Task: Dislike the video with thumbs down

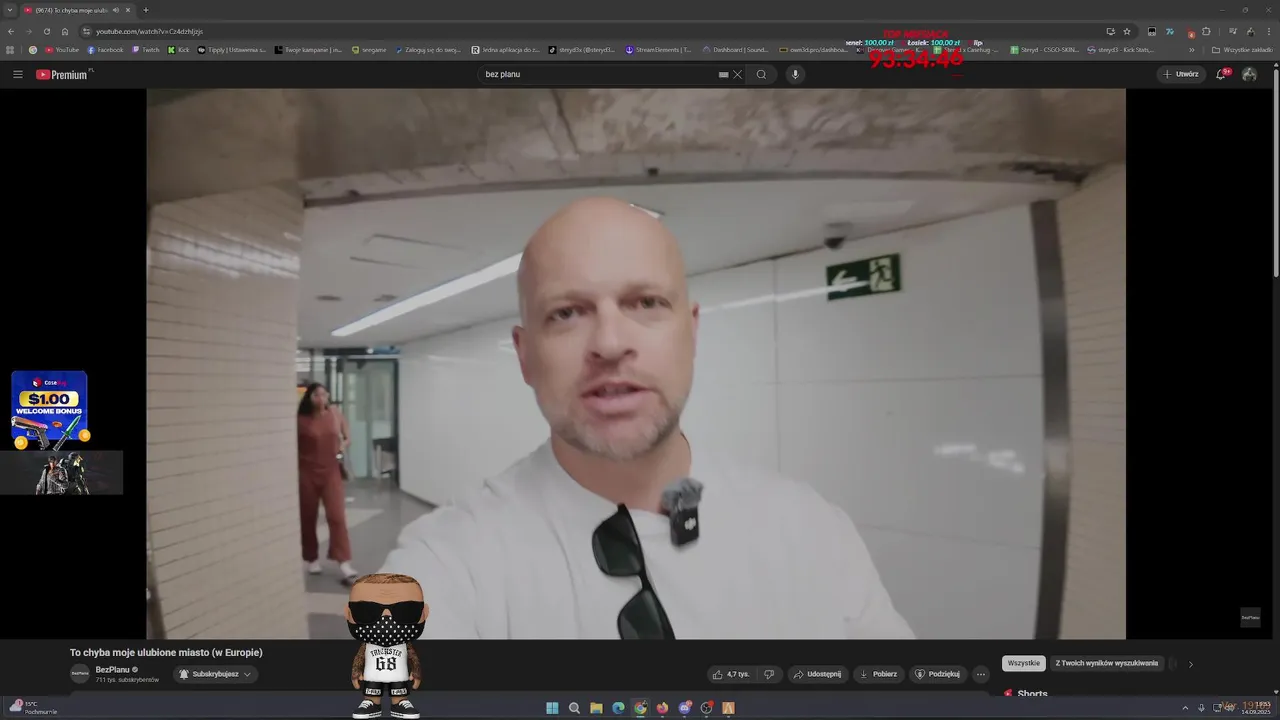Action: pyautogui.click(x=769, y=674)
